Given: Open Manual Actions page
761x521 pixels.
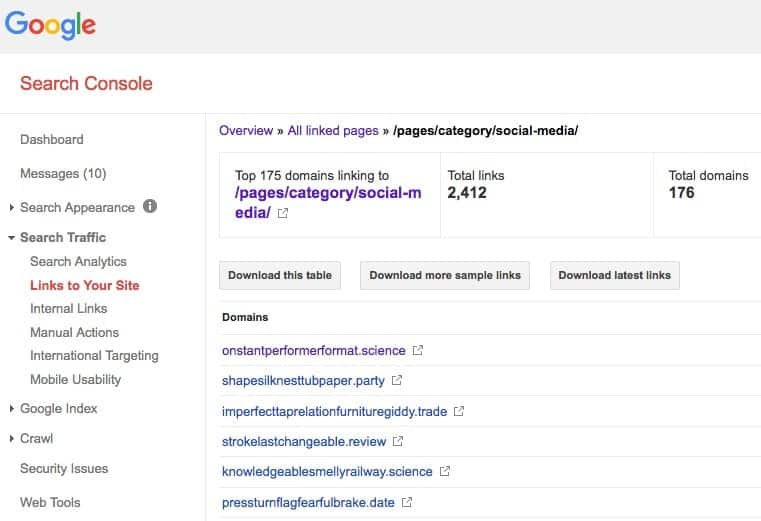Looking at the screenshot, I should coord(74,332).
